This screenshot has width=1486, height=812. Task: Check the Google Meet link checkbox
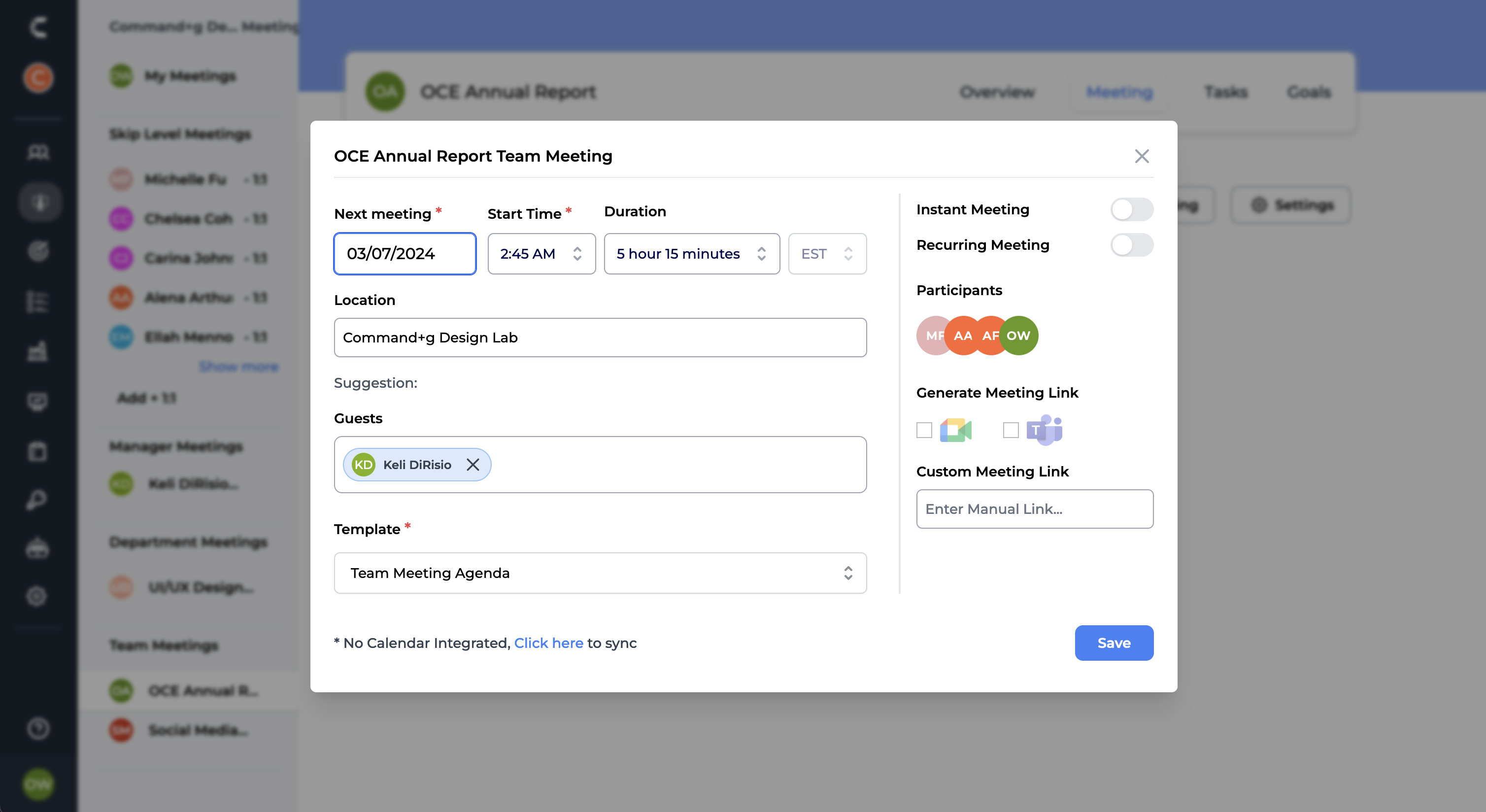pyautogui.click(x=924, y=430)
